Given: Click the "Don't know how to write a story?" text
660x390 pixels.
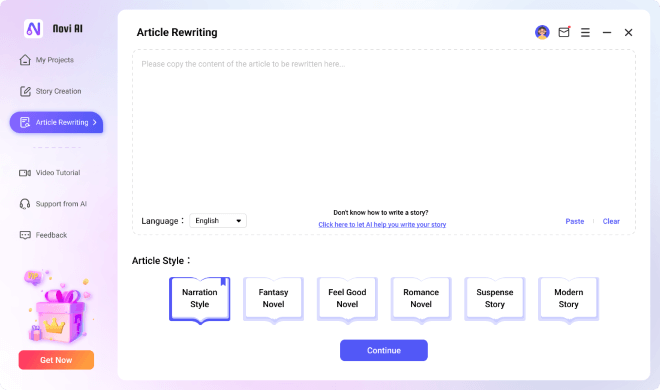Looking at the screenshot, I should point(381,213).
